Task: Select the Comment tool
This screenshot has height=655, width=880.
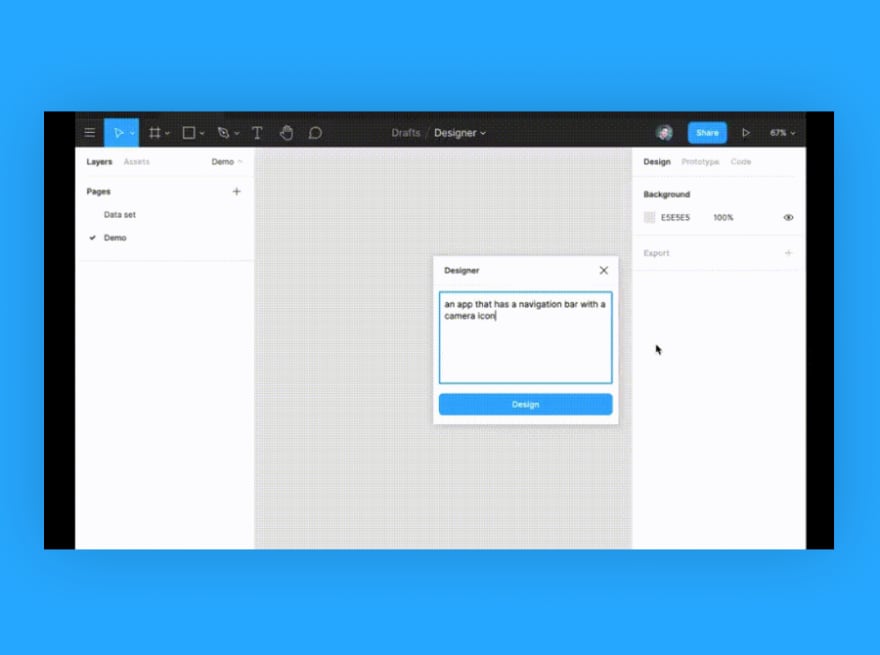Action: [x=315, y=132]
